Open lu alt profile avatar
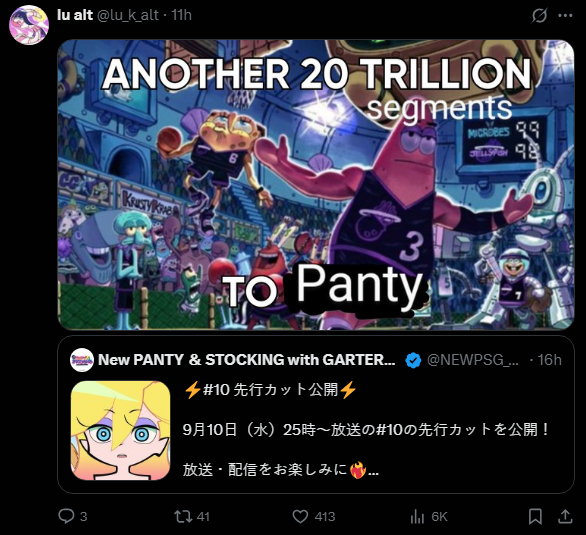 click(x=29, y=25)
